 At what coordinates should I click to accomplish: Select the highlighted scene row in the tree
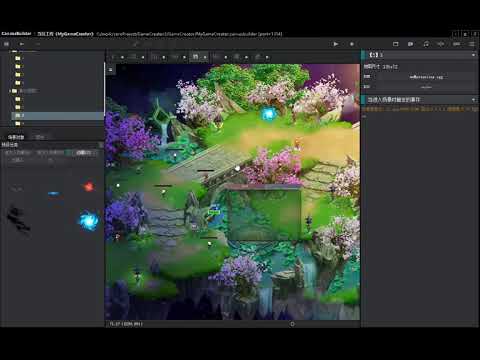click(57, 115)
